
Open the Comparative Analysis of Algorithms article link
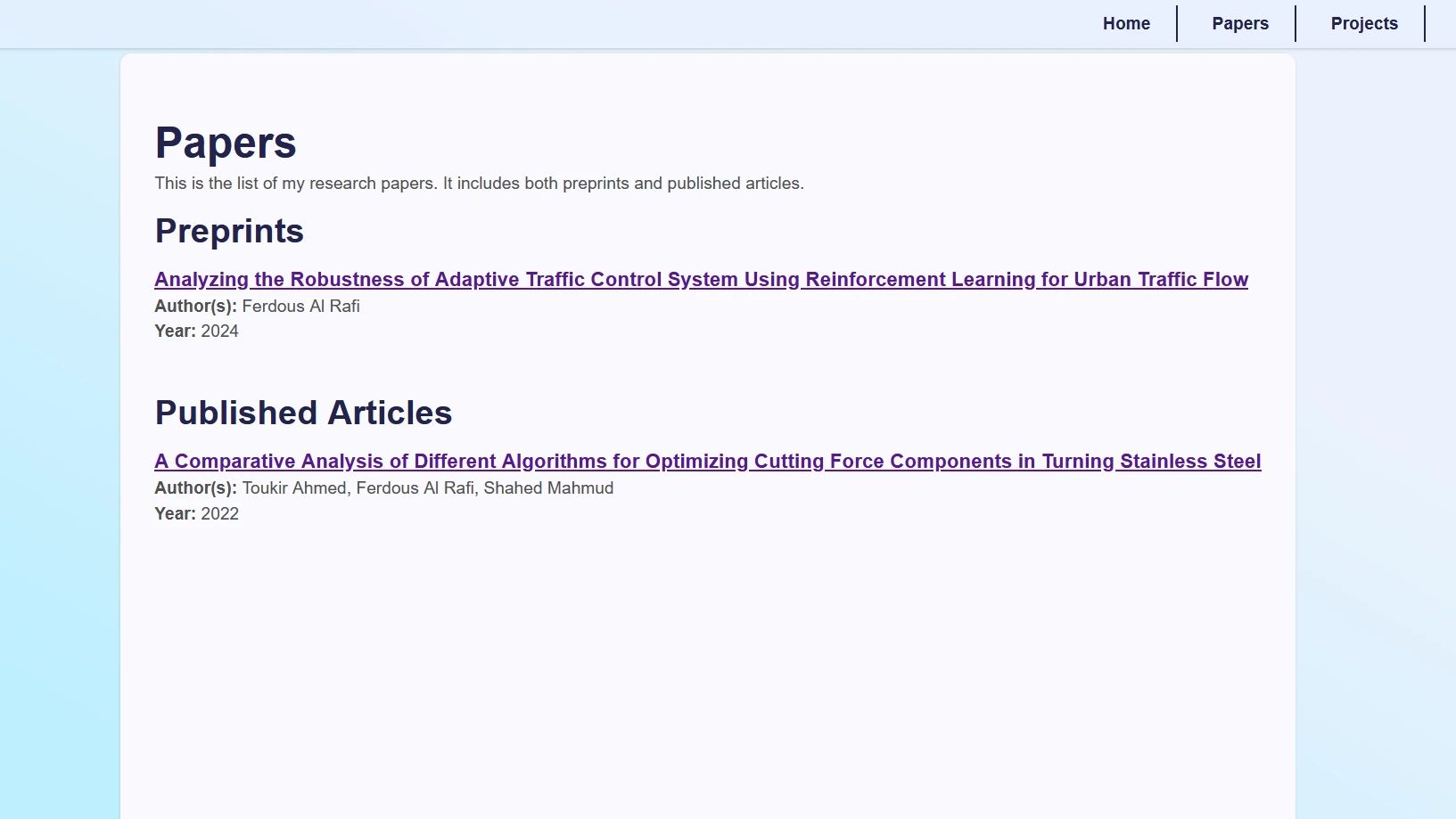[x=707, y=461]
